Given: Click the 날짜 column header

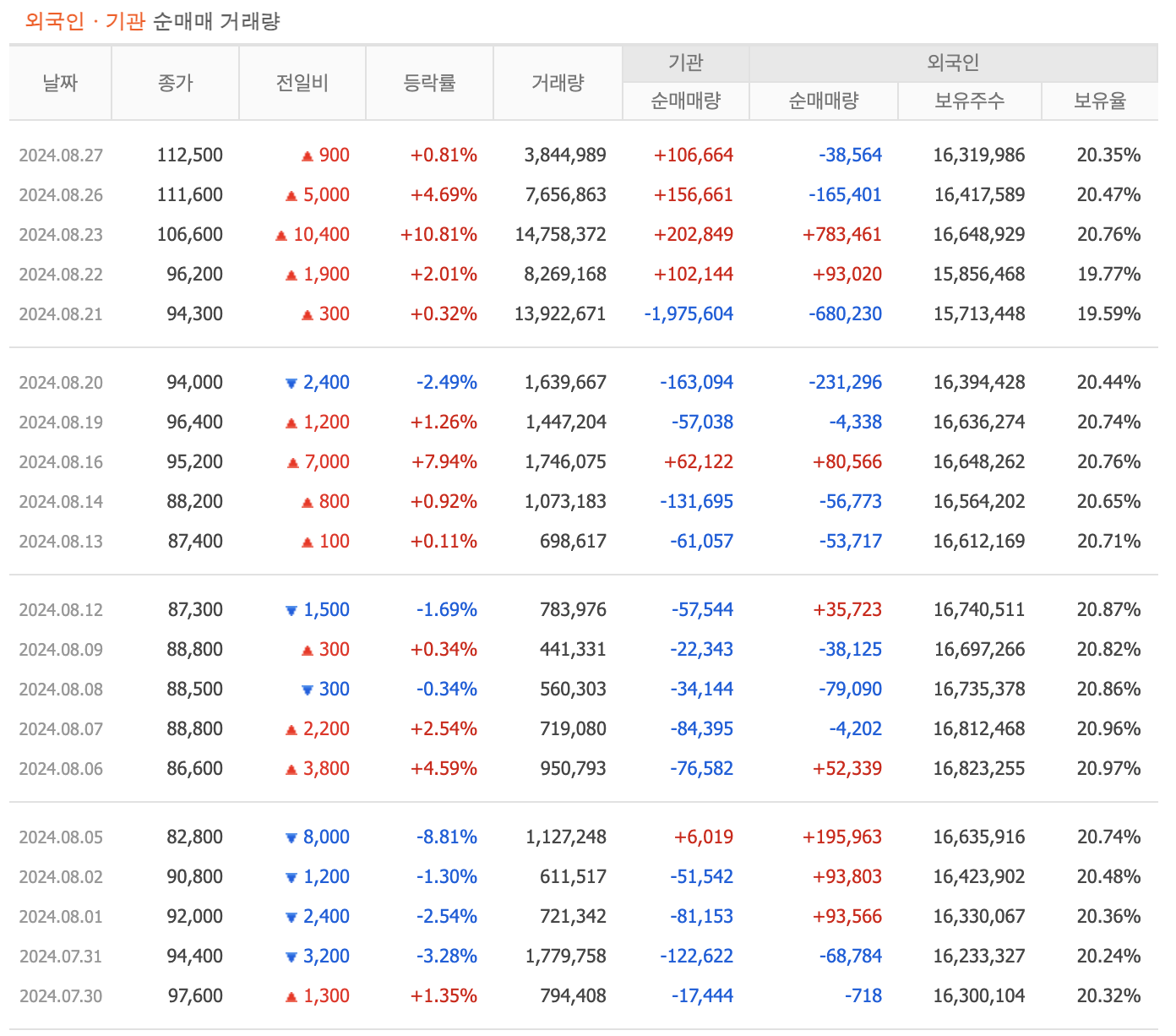Looking at the screenshot, I should coord(59,82).
